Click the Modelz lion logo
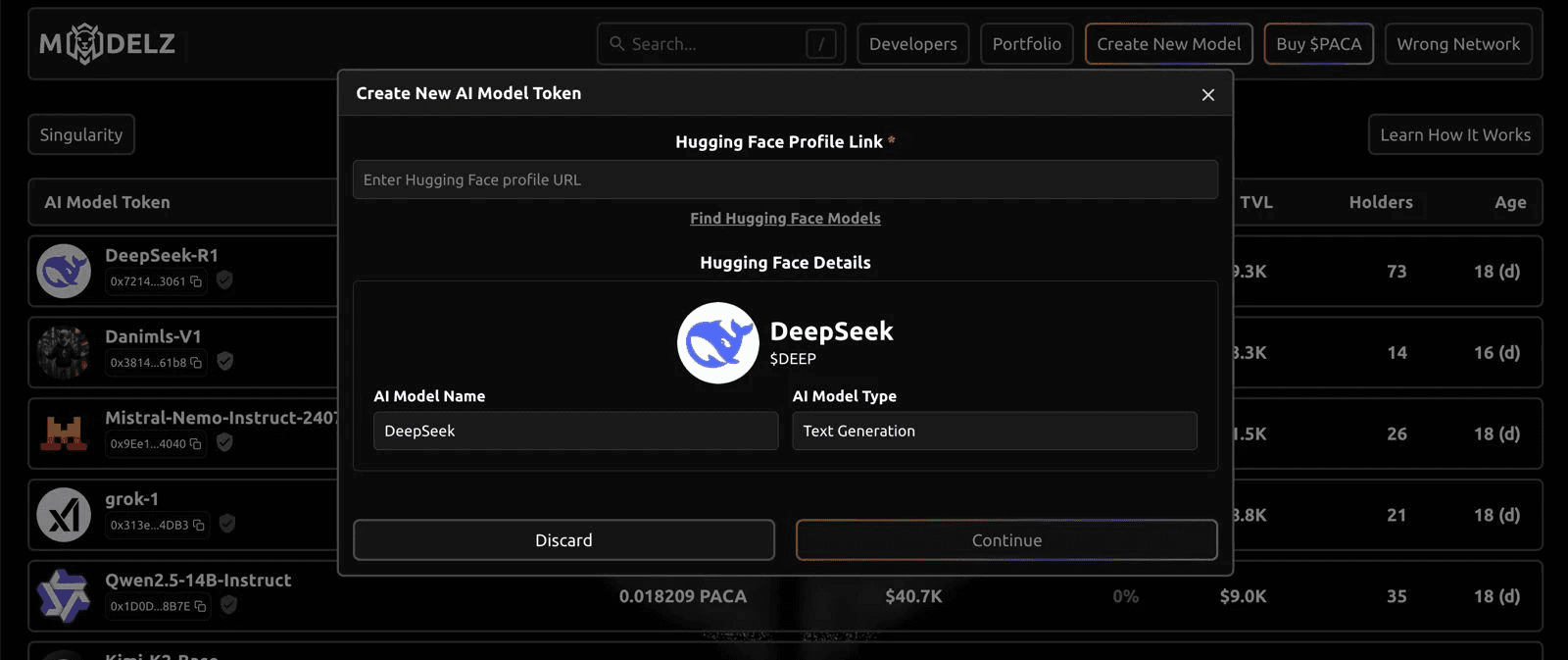1568x660 pixels. (85, 43)
